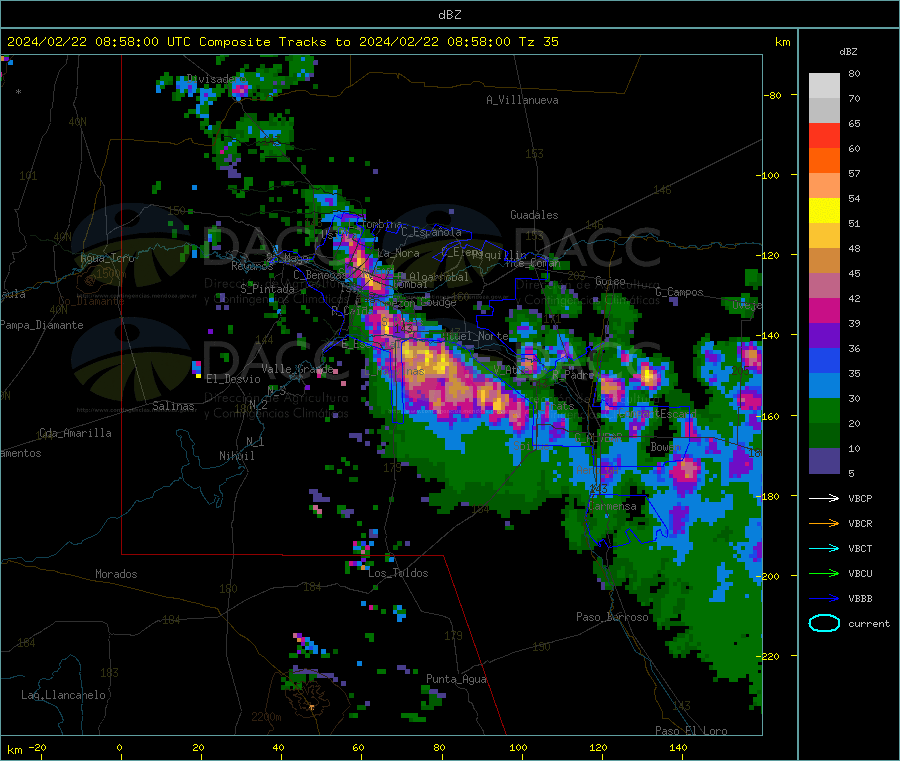The width and height of the screenshot is (900, 761).
Task: Click the Pampa_Diamante place label
Action: [x=42, y=325]
